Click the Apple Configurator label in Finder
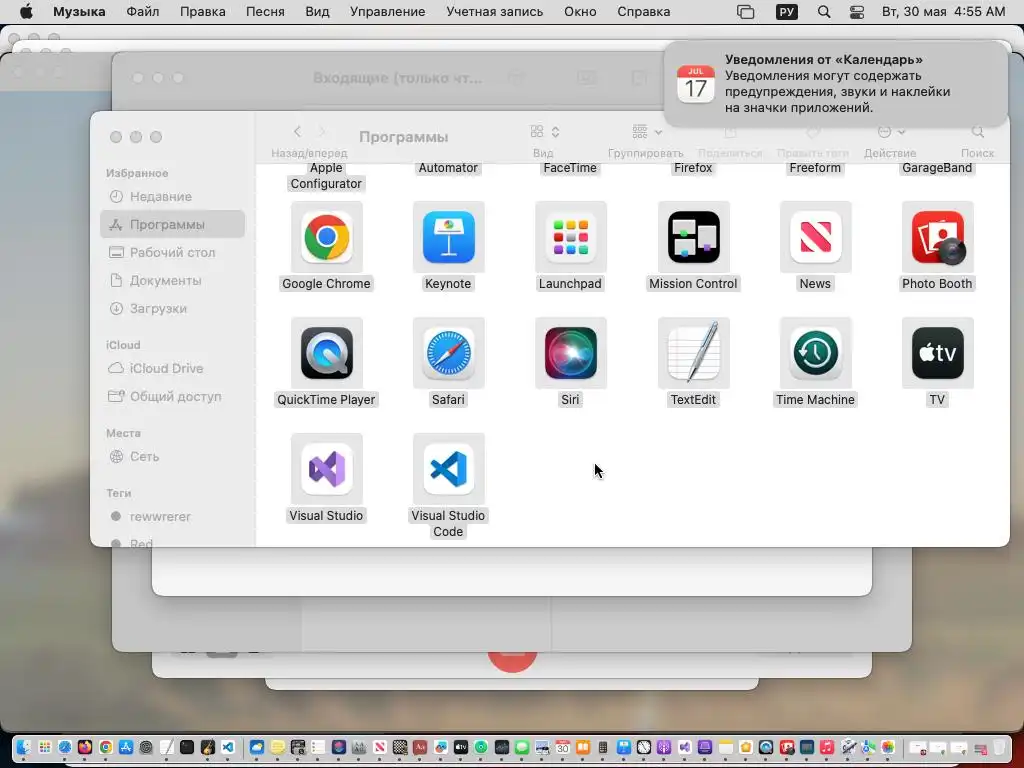 pos(327,176)
